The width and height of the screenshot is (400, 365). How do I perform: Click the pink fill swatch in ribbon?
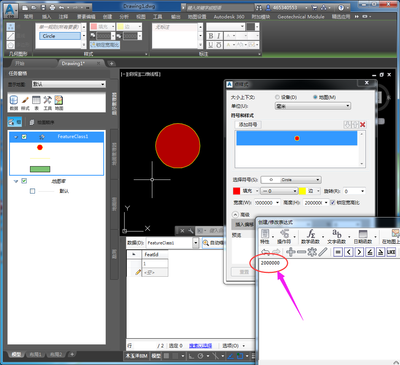click(94, 27)
